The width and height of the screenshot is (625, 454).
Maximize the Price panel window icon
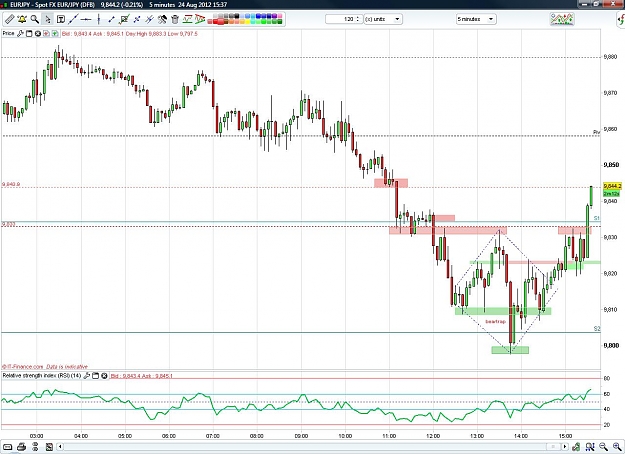[x=29, y=33]
